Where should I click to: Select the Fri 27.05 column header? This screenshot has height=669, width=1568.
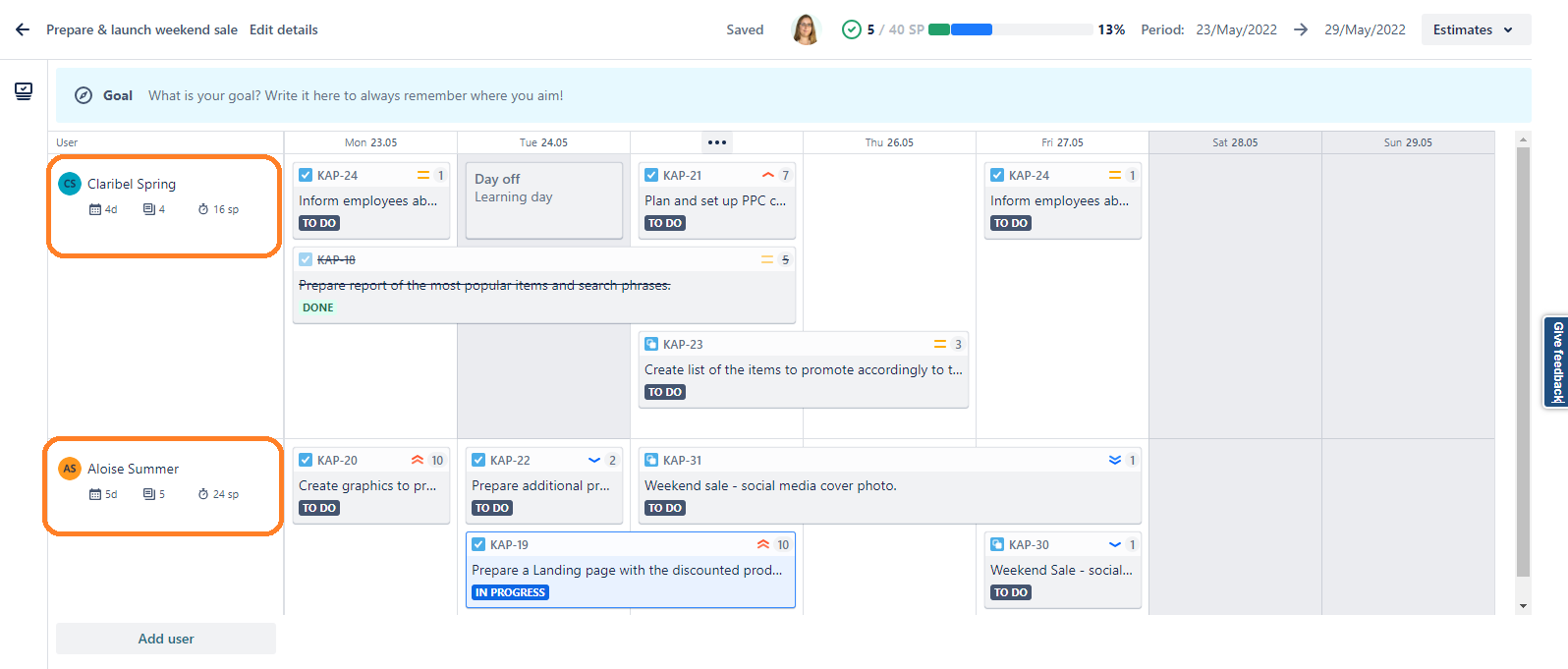(1062, 142)
